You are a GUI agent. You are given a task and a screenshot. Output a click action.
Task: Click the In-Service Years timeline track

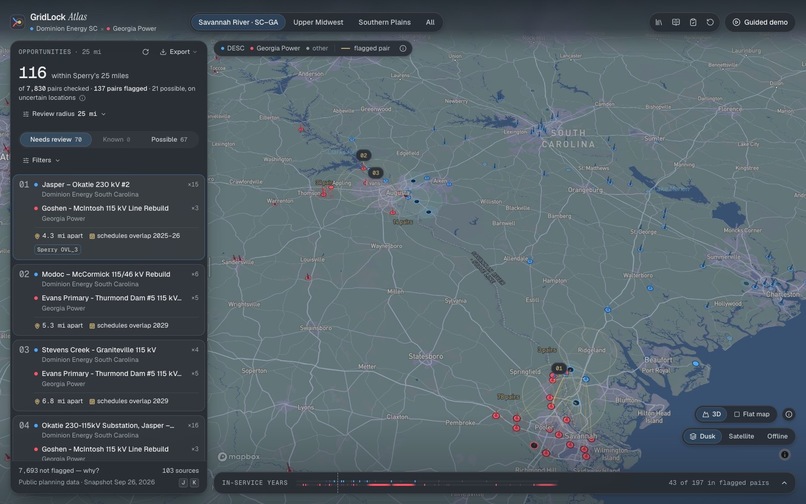pyautogui.click(x=427, y=483)
